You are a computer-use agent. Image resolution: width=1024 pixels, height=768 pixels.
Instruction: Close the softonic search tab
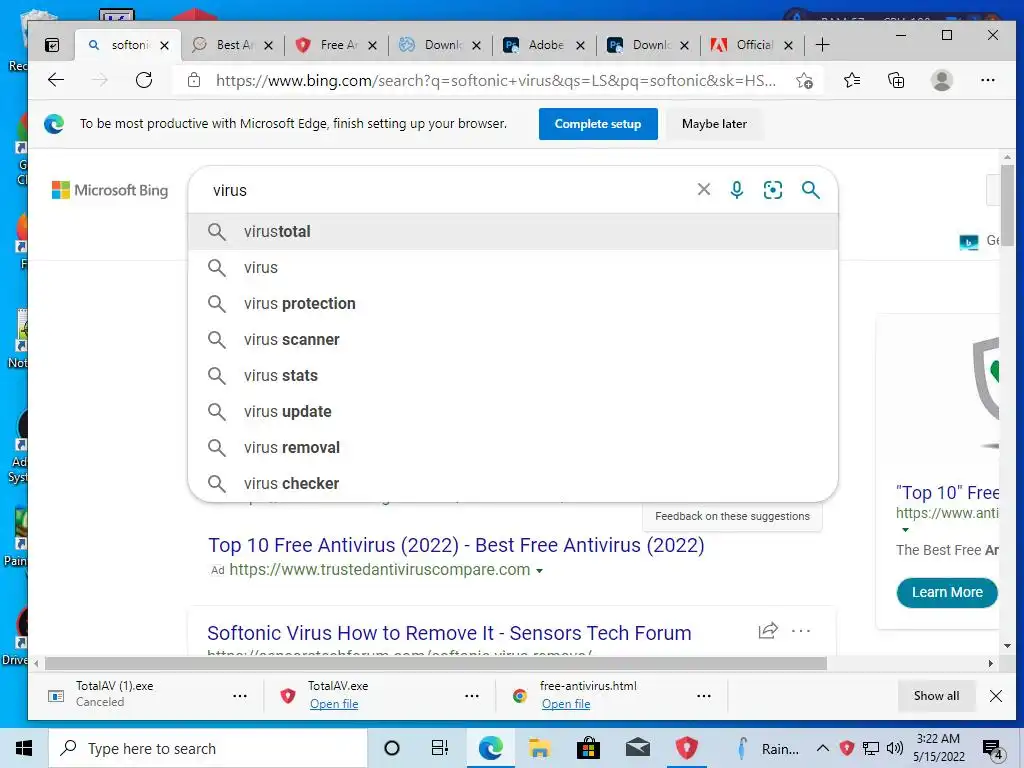(x=165, y=45)
